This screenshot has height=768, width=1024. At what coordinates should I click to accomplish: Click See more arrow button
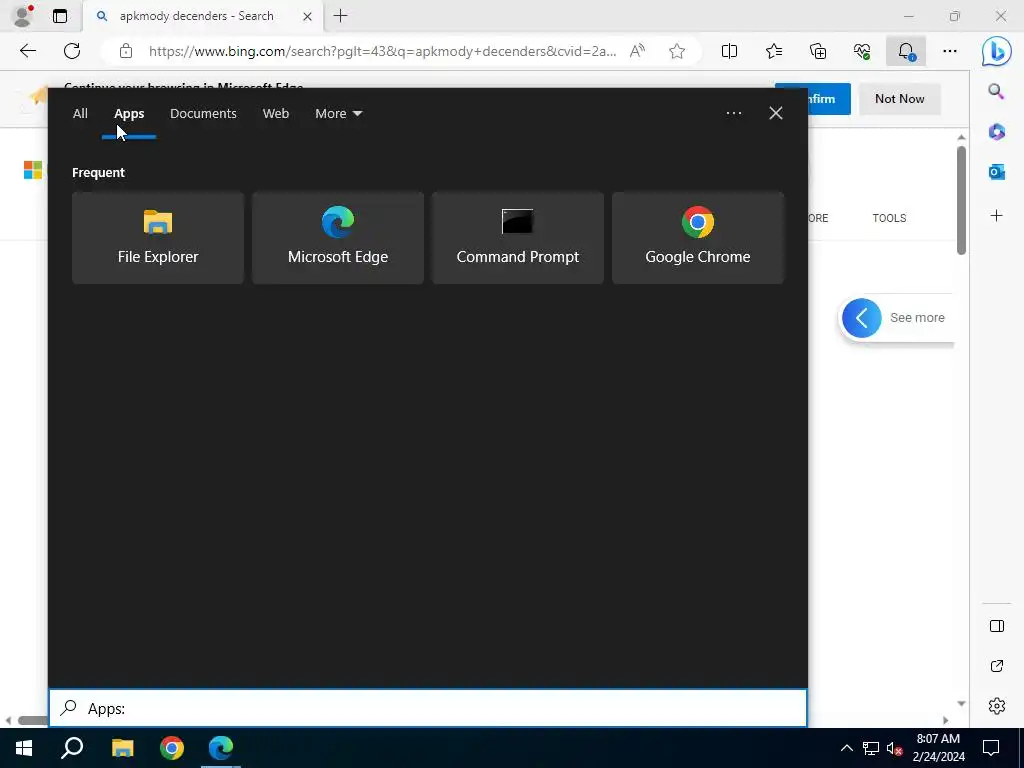coord(861,318)
